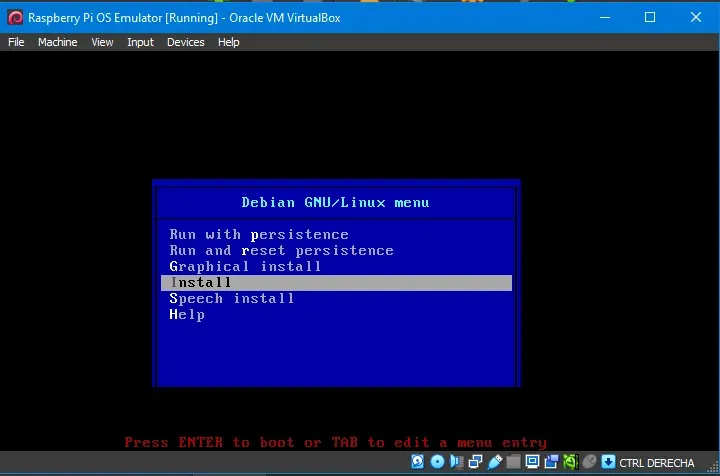
Task: Maximize the VirtualBox window
Action: (650, 18)
